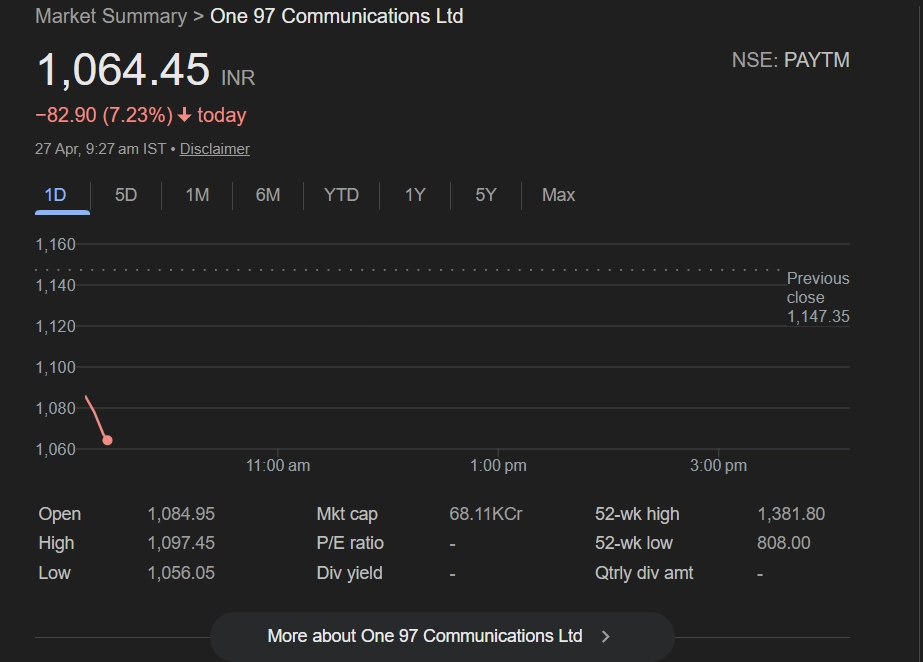Show the 6M price chart
The image size is (923, 662).
(268, 195)
